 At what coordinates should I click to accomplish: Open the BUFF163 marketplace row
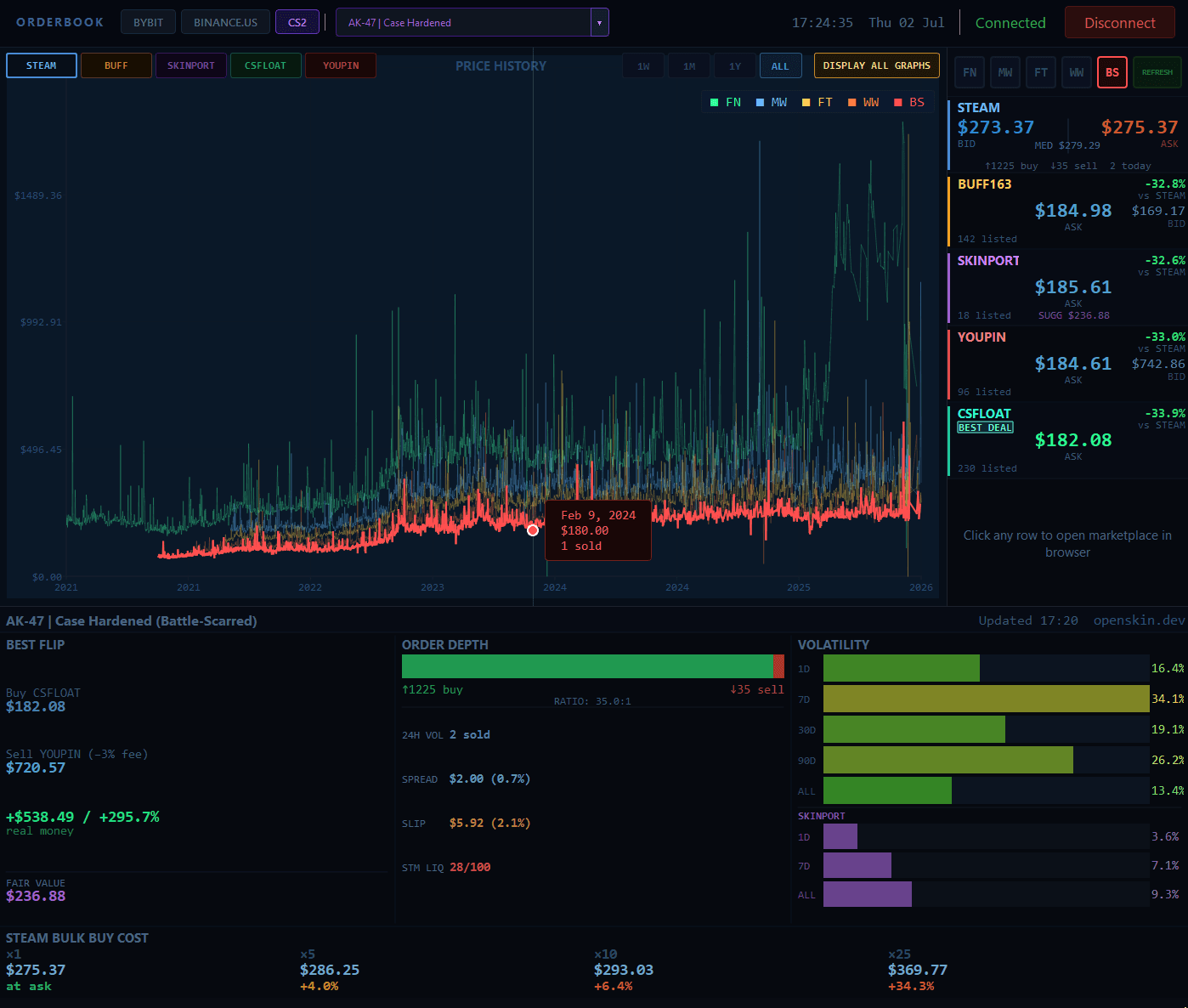[x=1067, y=212]
